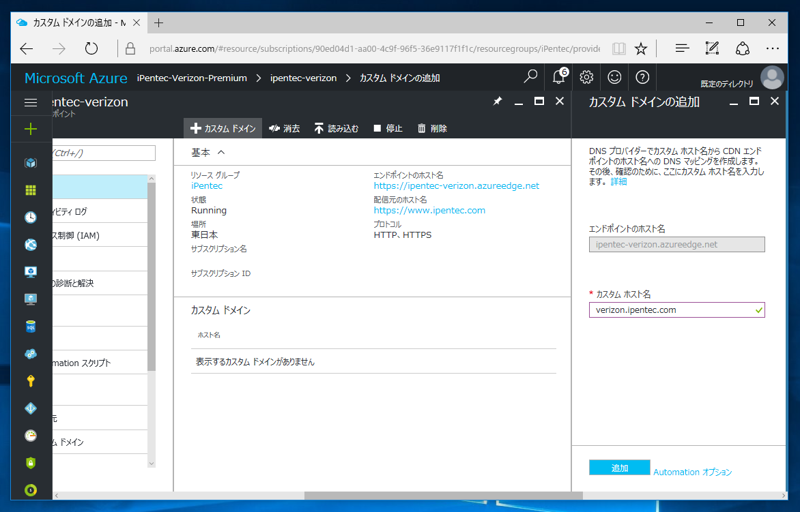Pin the ipentec-verizon blade to dashboard
The height and width of the screenshot is (512, 800).
tap(497, 101)
